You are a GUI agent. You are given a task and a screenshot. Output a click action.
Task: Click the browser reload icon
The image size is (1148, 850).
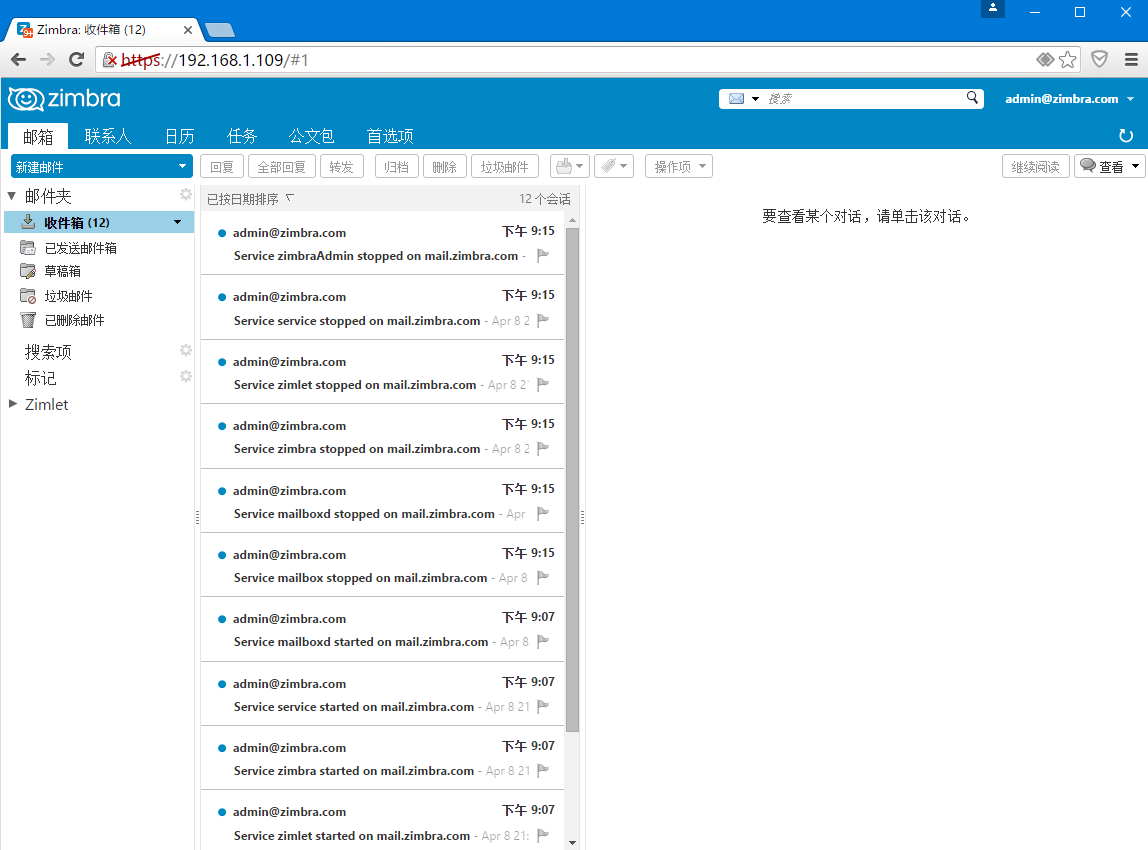(x=76, y=59)
